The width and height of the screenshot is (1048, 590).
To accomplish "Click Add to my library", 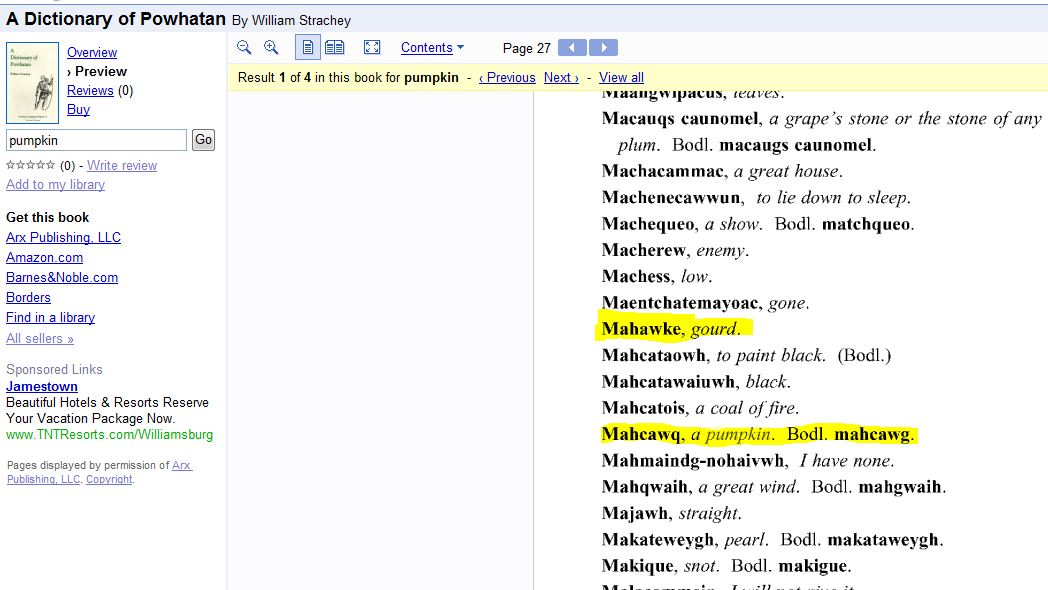I will 55,184.
